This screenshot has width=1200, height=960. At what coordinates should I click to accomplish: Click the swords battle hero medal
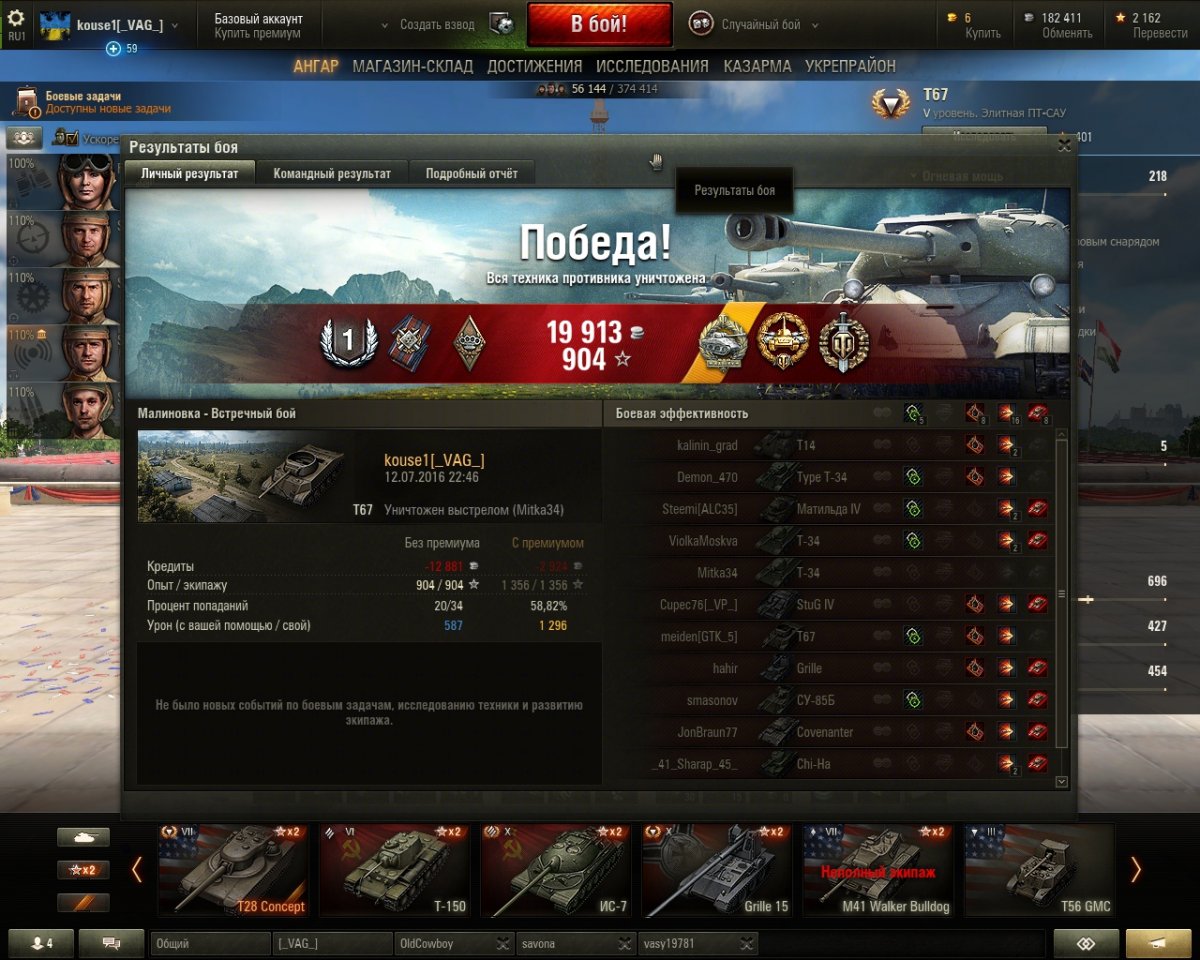842,343
